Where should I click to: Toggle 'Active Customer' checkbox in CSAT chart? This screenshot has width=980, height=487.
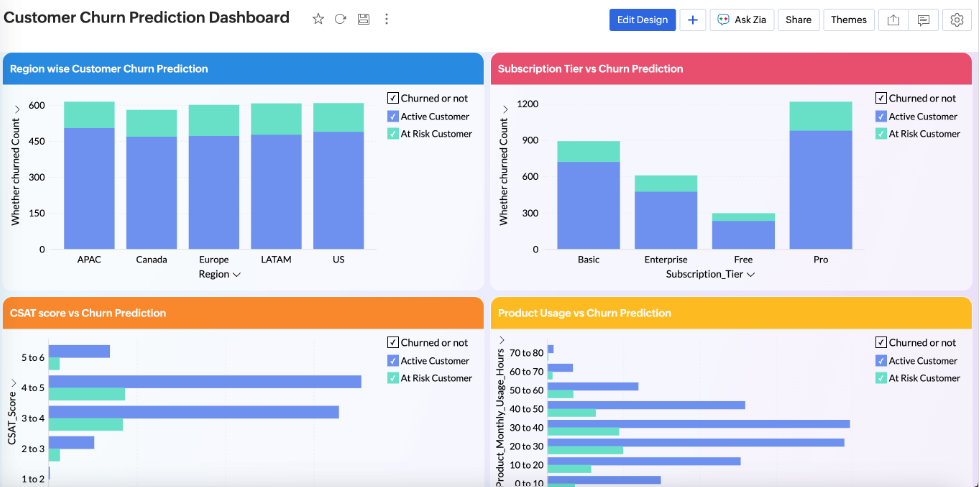click(x=393, y=361)
